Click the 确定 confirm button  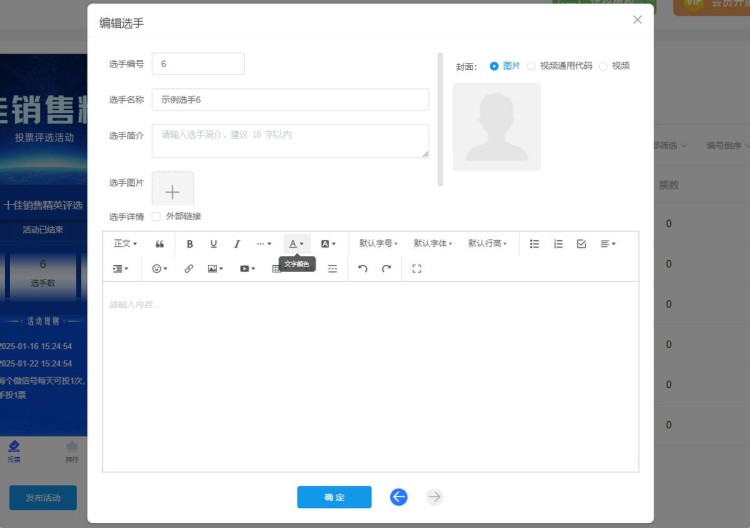[334, 497]
